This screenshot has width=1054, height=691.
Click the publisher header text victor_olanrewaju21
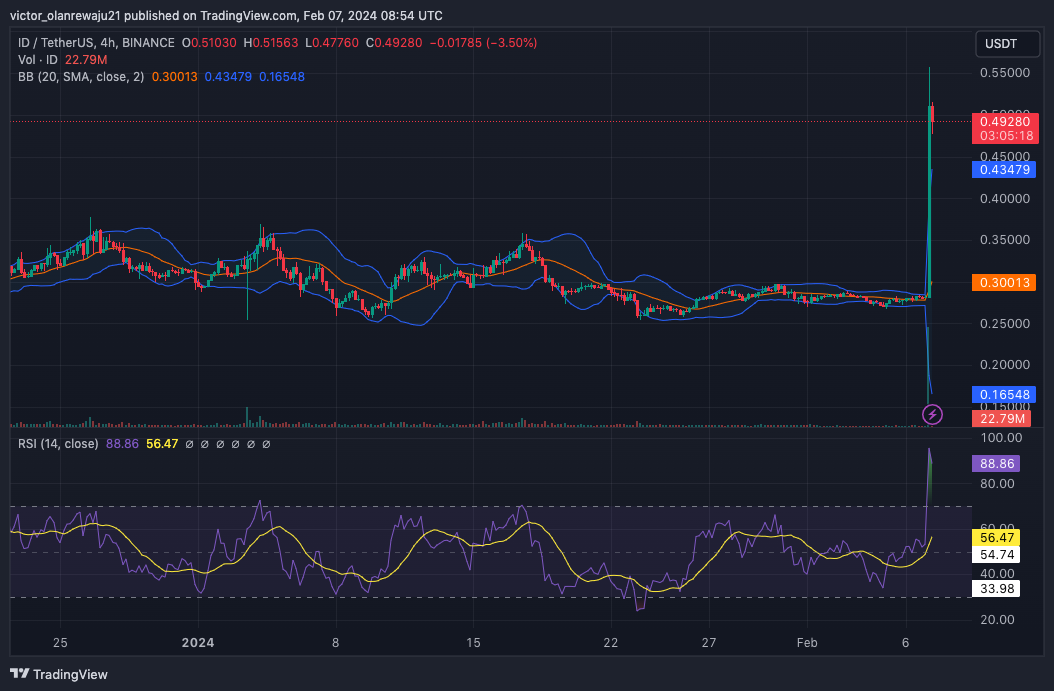pos(65,15)
